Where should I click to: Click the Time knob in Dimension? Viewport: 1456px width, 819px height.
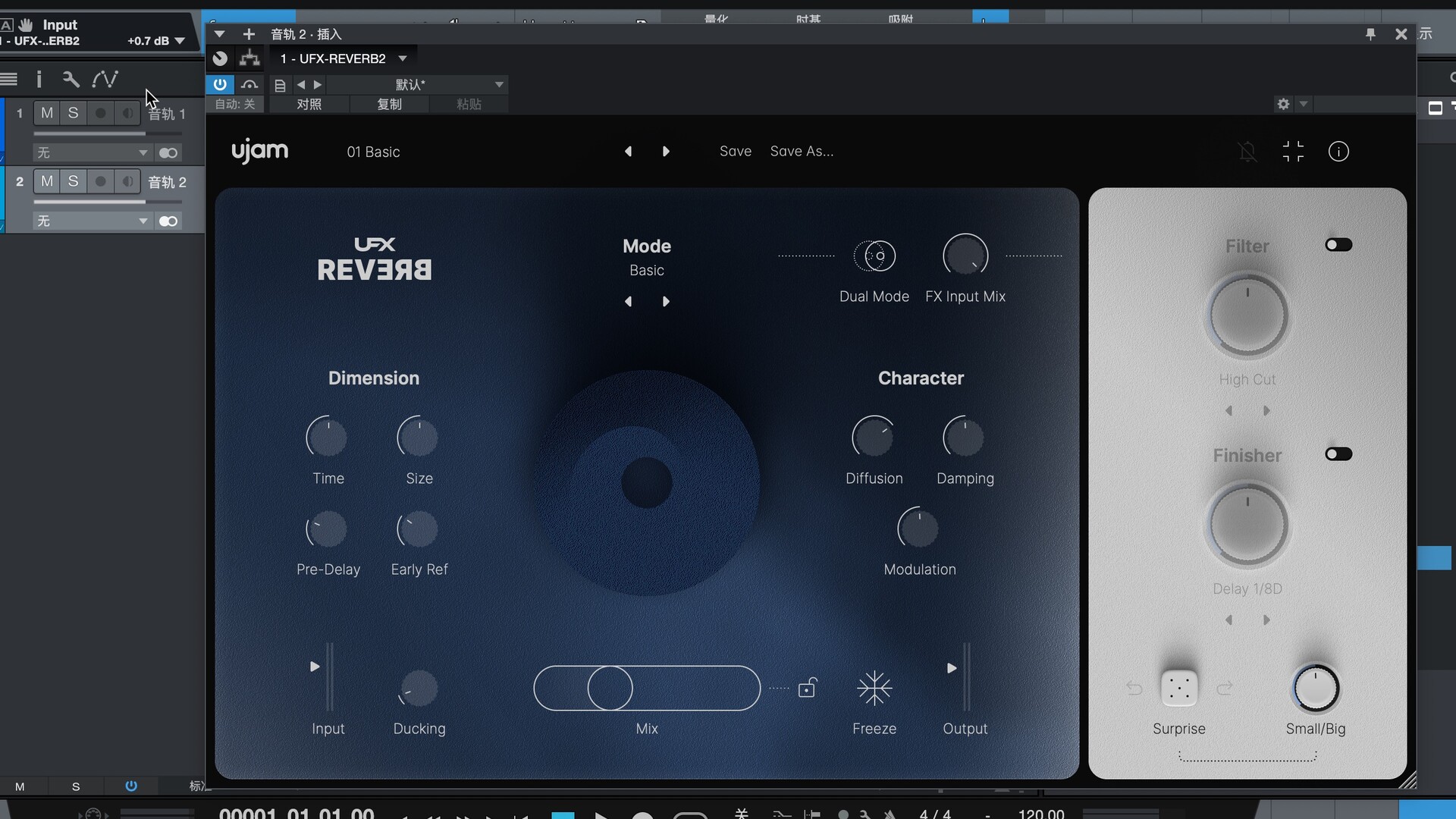(x=328, y=438)
